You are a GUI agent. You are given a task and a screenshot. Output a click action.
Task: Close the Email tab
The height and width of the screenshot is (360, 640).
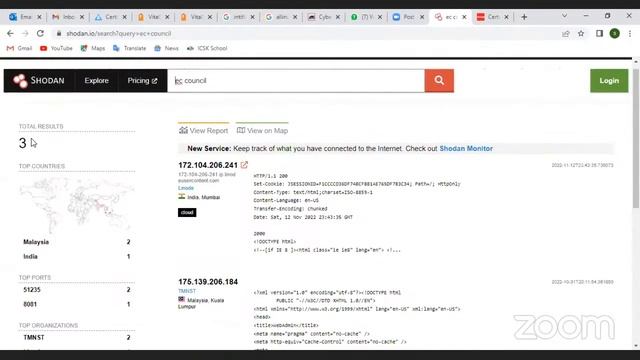coord(39,17)
